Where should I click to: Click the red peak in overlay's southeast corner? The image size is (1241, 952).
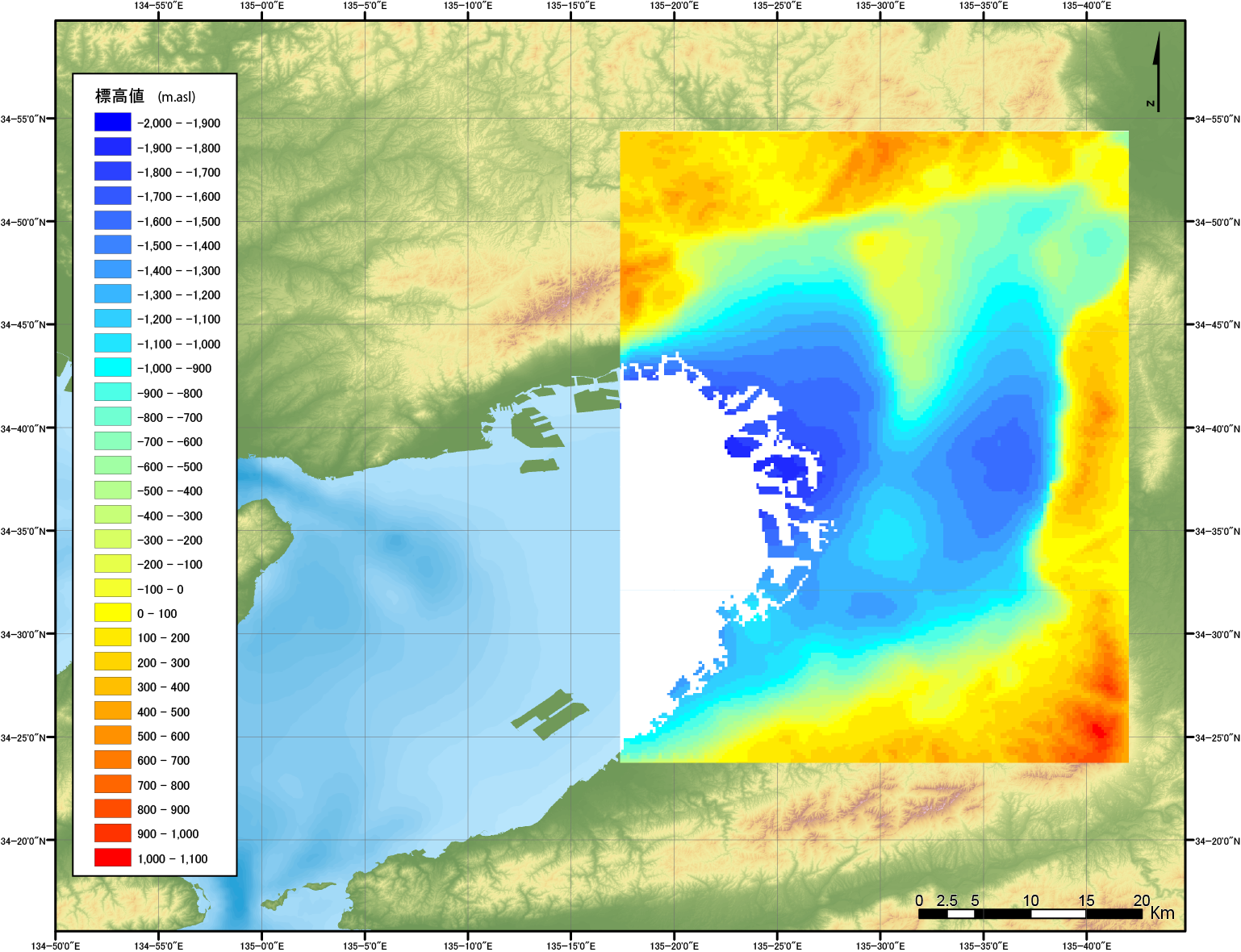1097,729
